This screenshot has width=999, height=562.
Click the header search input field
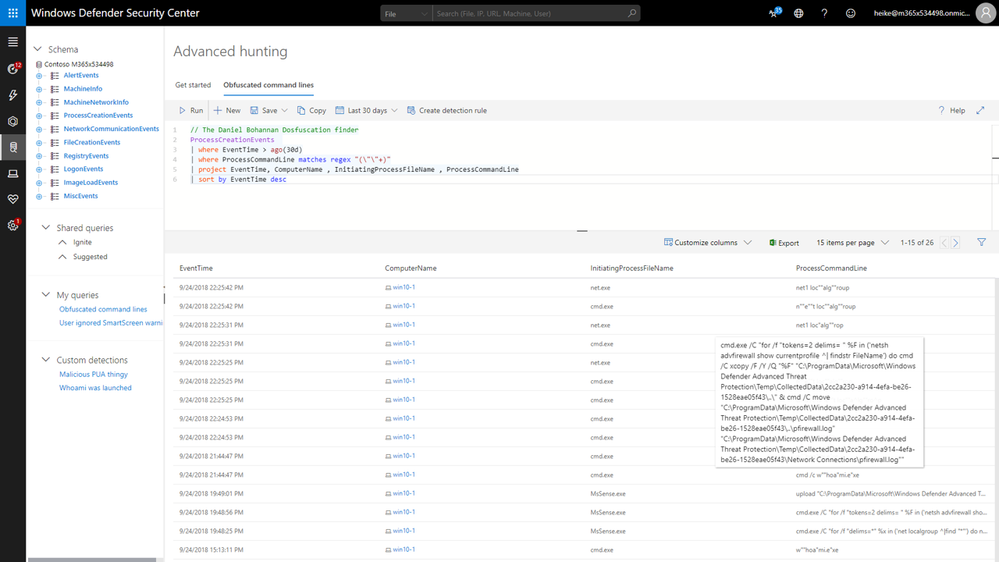pyautogui.click(x=529, y=13)
